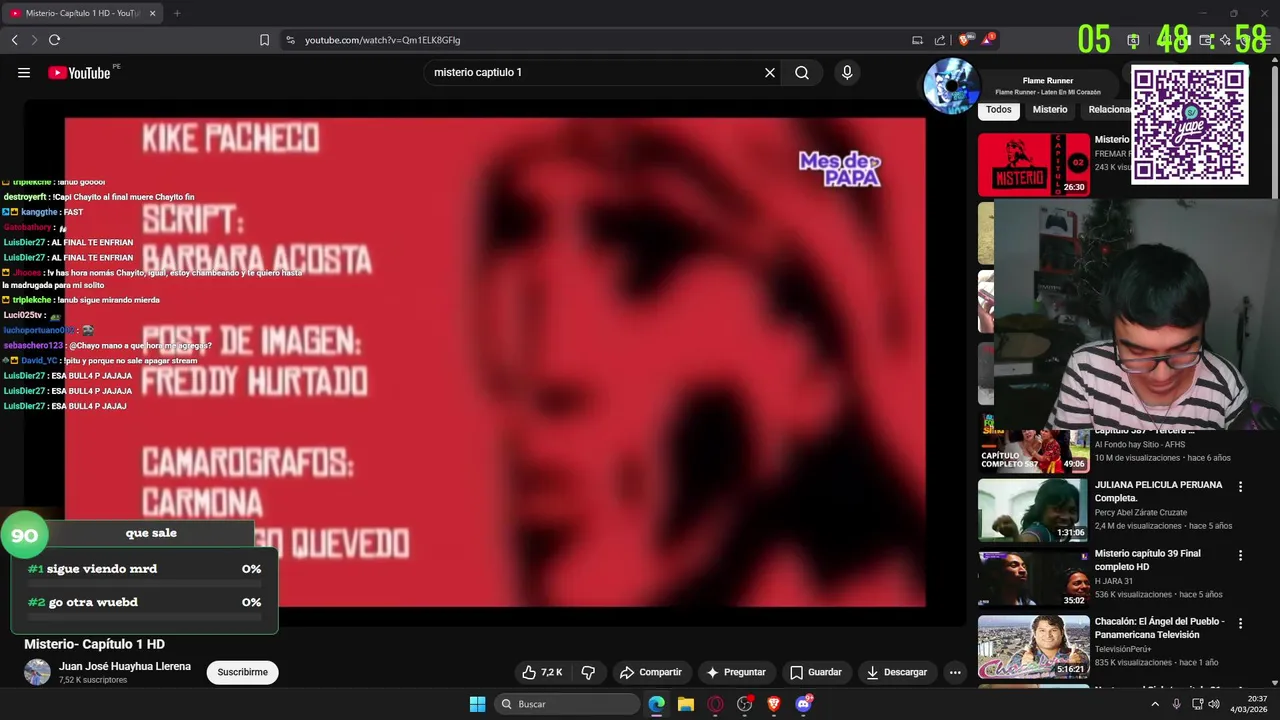Open the title JULIANA PELICULA PERUANA Completa.
This screenshot has width=1280, height=720.
(x=1158, y=491)
